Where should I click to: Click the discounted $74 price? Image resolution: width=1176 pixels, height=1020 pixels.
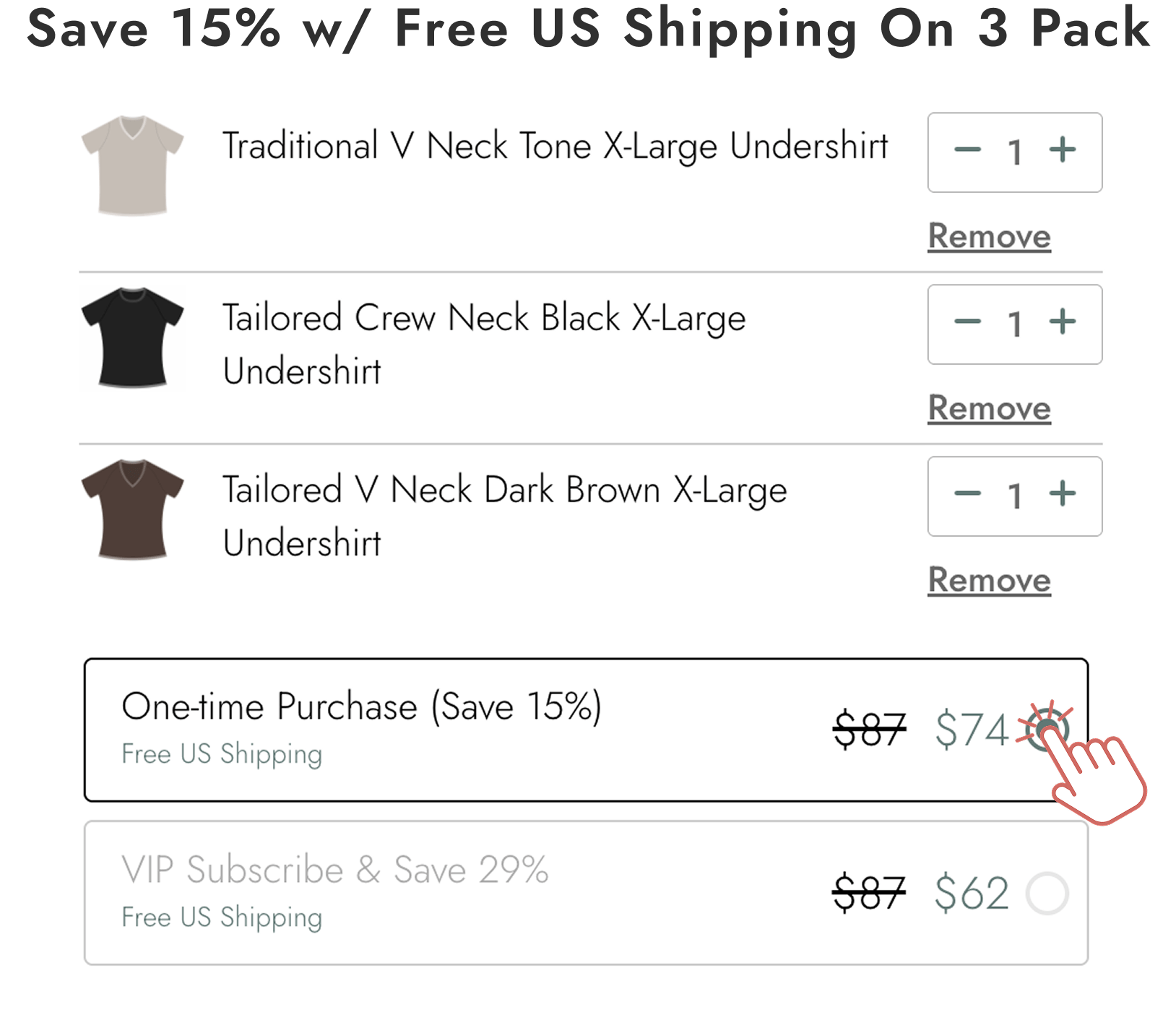973,730
